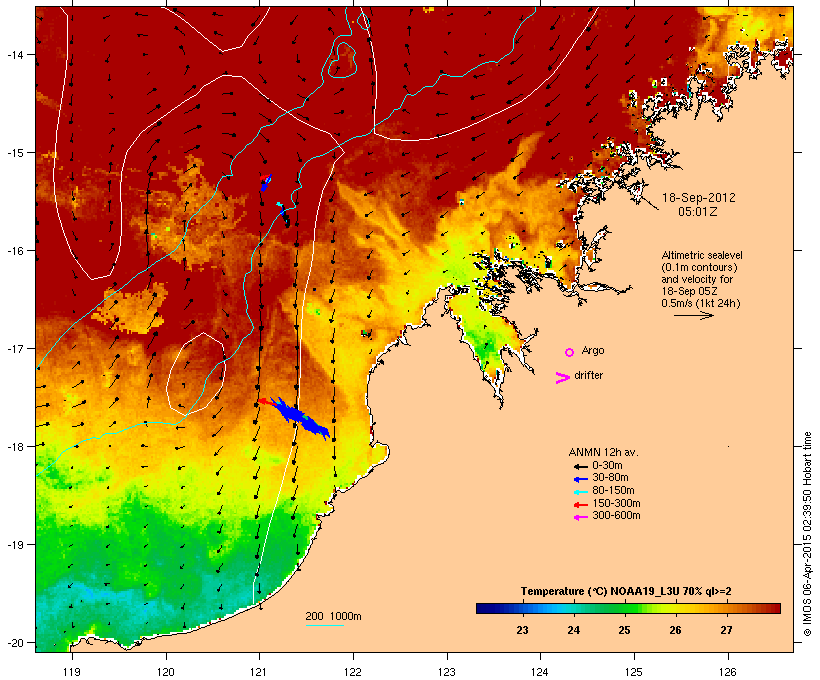
Task: Click the cyan 80-150m arrow legend icon
Action: click(x=581, y=492)
